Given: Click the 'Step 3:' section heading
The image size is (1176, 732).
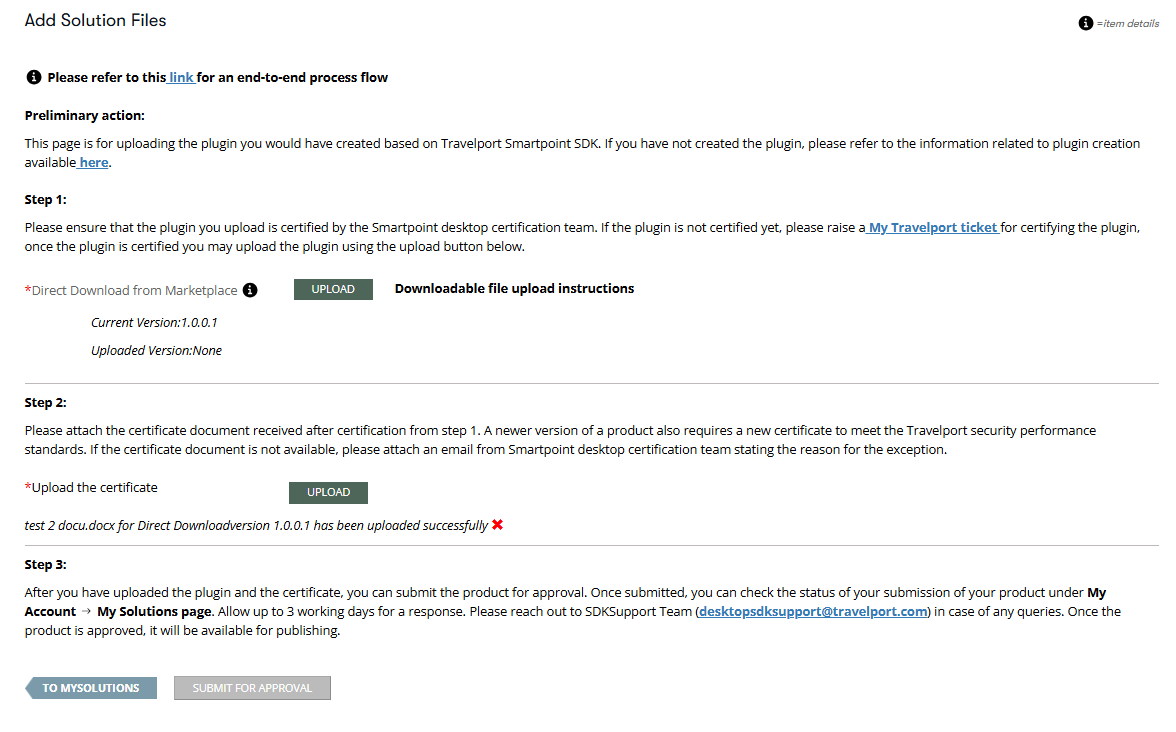Looking at the screenshot, I should (x=45, y=565).
